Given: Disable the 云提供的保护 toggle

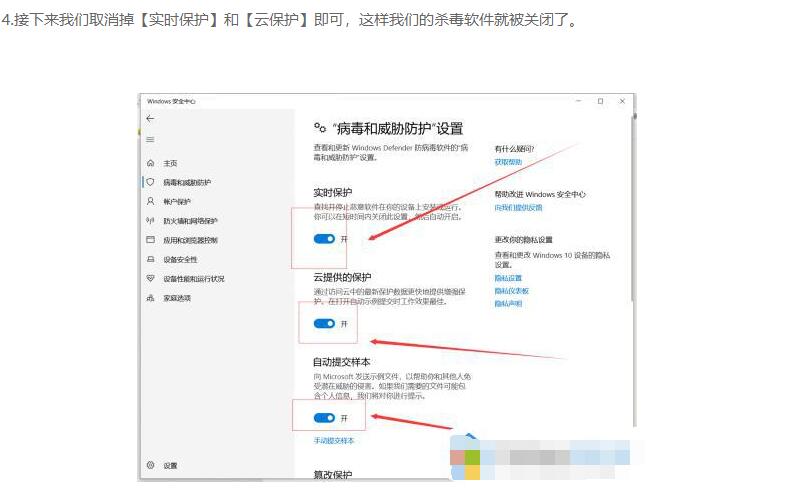Looking at the screenshot, I should coord(323,324).
